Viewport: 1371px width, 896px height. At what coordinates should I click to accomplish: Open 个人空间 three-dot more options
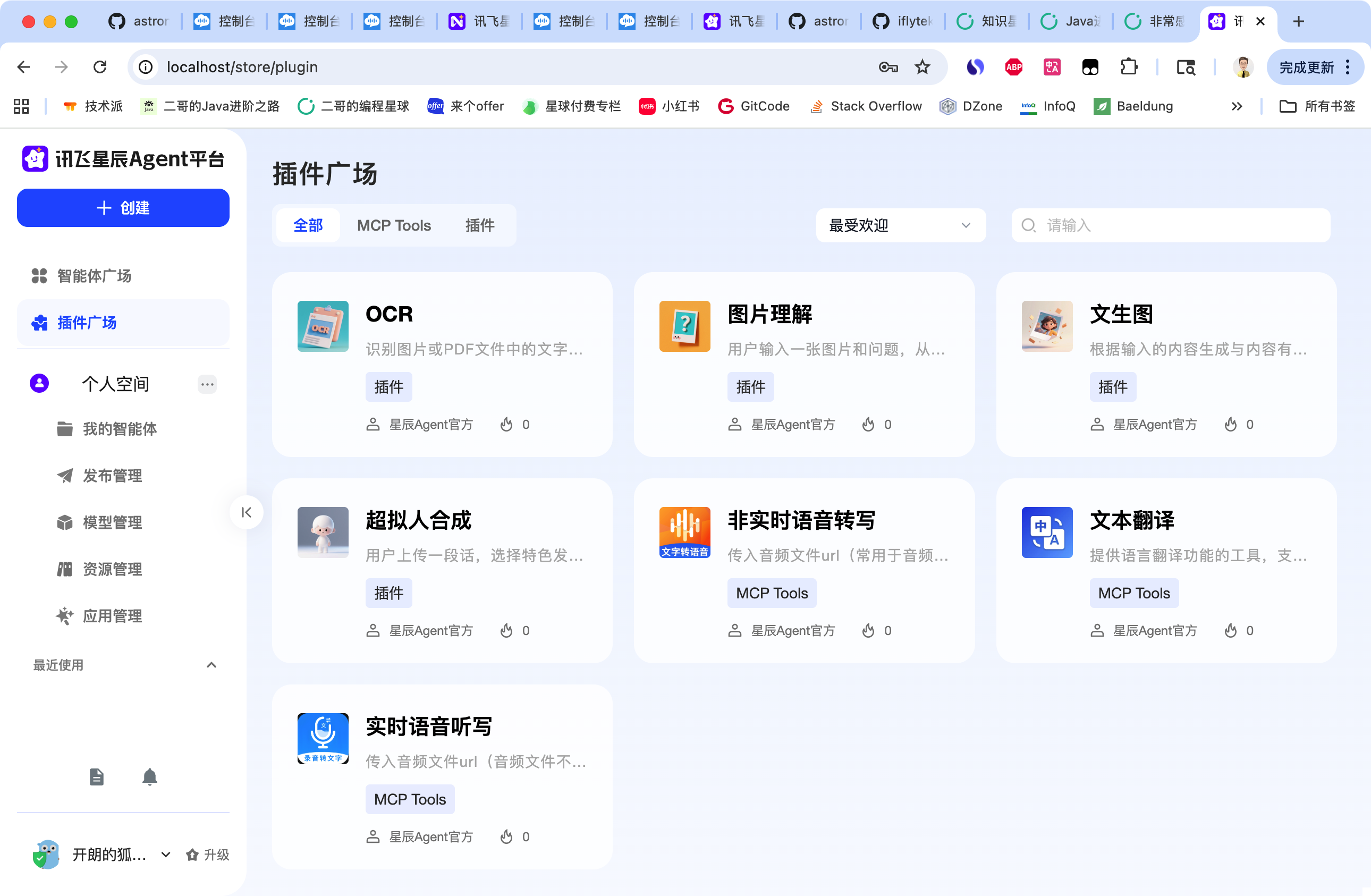207,384
